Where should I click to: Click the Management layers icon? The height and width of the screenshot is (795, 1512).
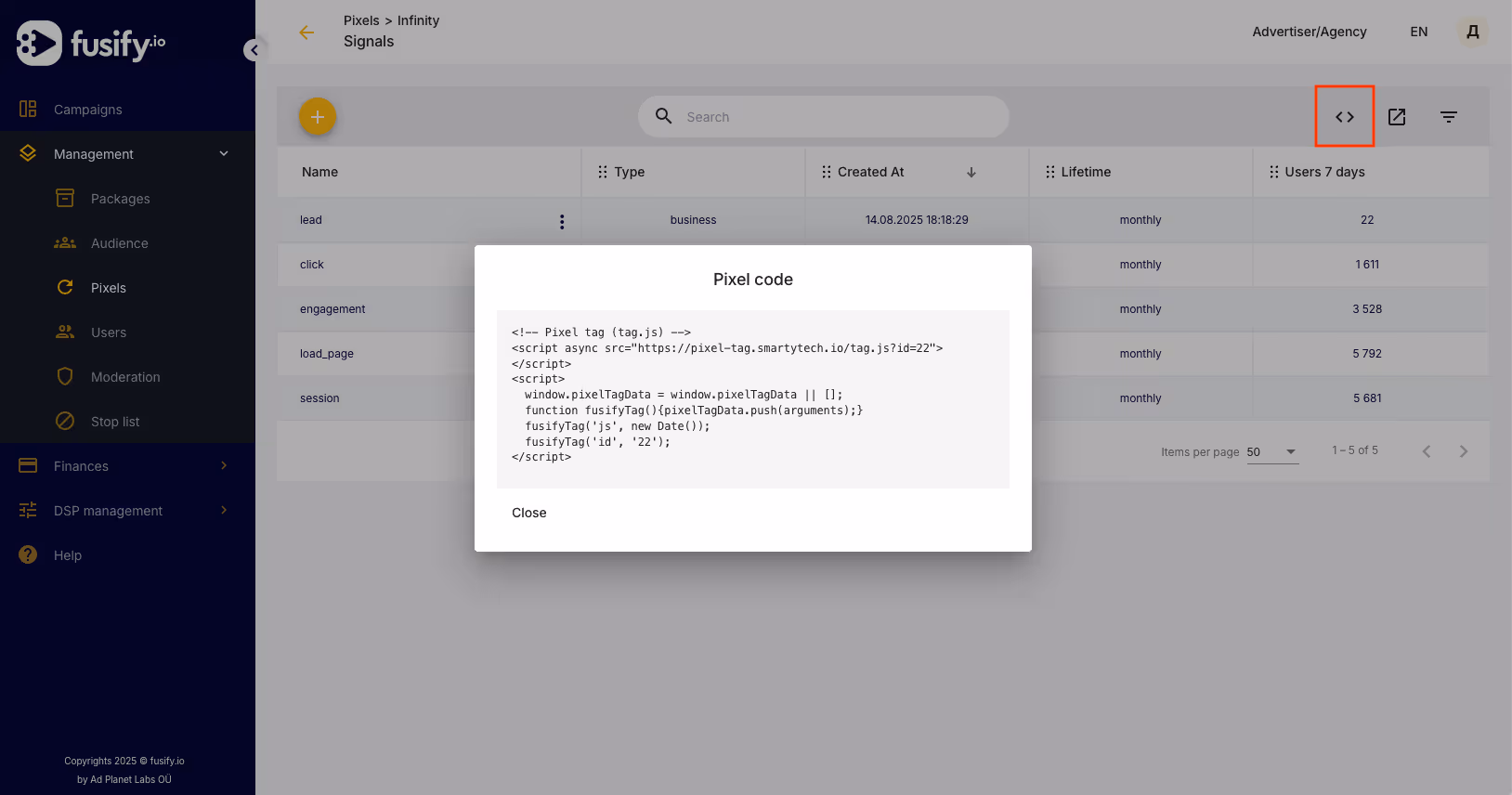[28, 153]
